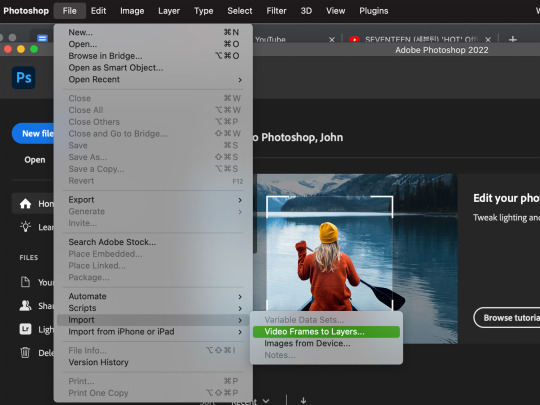This screenshot has height=405, width=540.
Task: Open the 3D menu
Action: pos(306,11)
